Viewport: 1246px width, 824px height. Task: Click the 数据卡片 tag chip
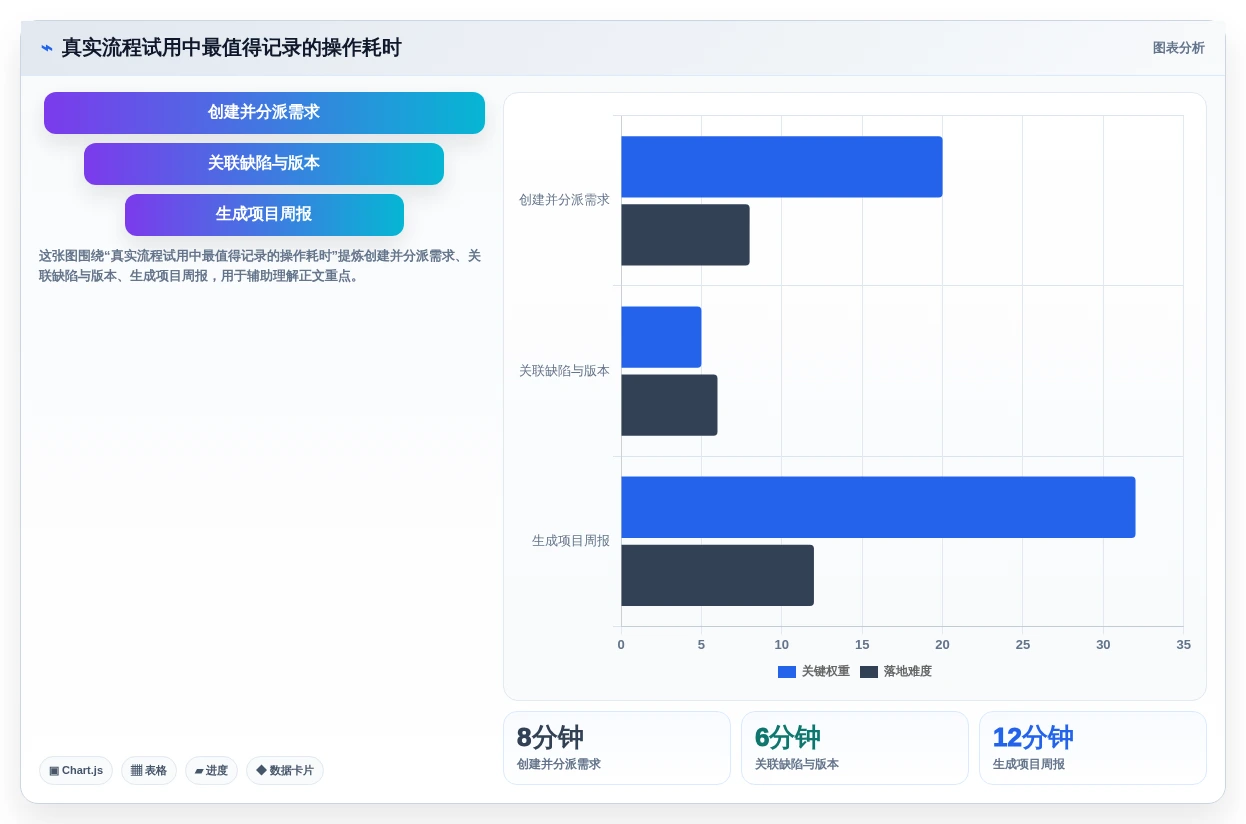point(285,770)
